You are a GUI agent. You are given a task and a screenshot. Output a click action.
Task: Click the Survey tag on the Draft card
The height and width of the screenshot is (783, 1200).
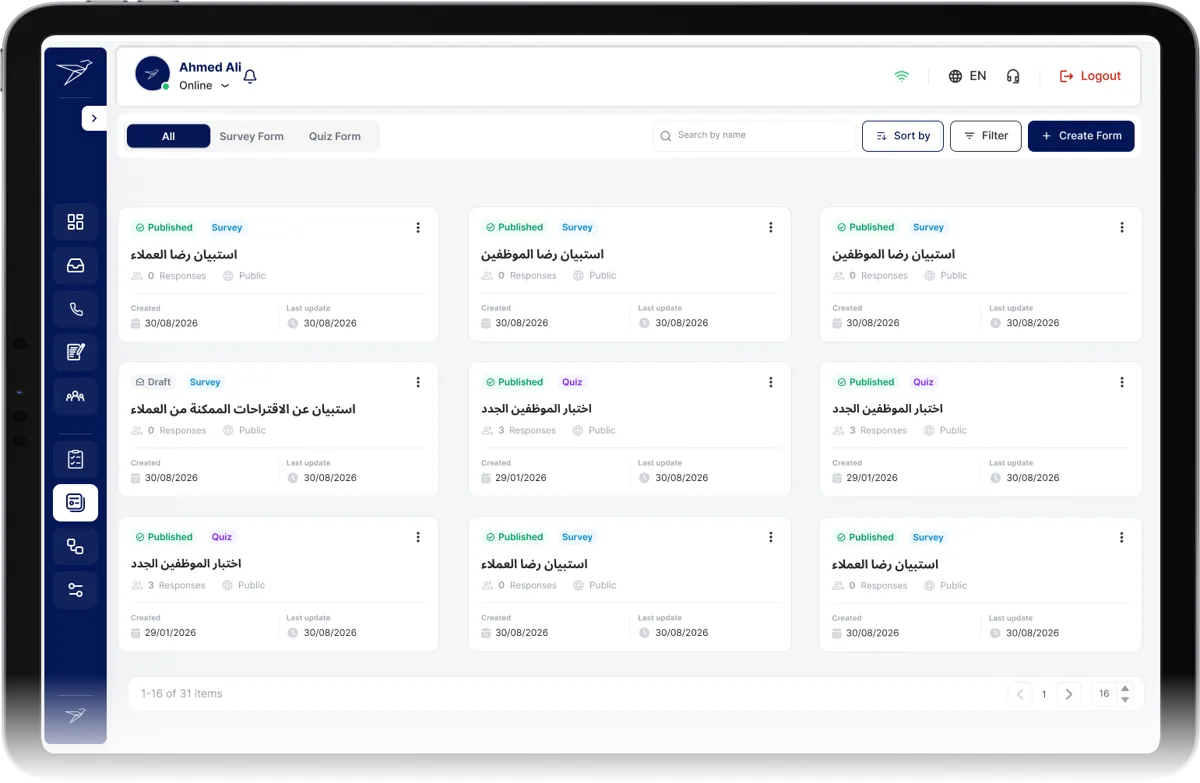click(x=205, y=382)
